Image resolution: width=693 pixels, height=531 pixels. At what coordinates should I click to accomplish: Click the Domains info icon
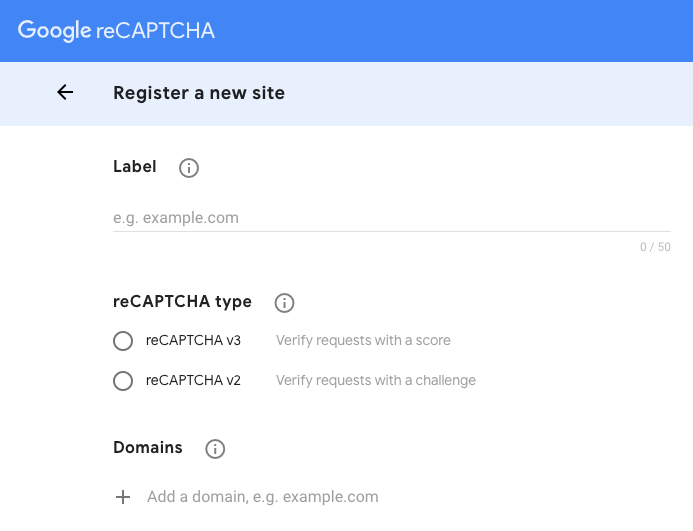(x=215, y=449)
